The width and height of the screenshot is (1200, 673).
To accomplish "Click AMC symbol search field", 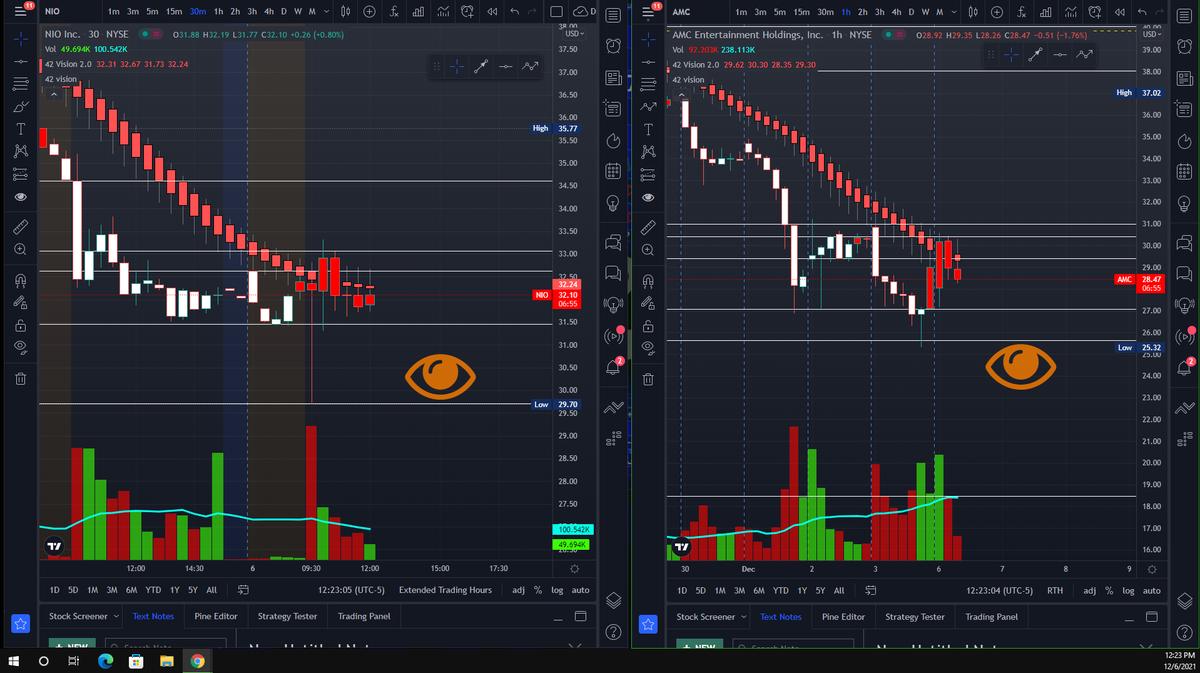I will pos(696,11).
